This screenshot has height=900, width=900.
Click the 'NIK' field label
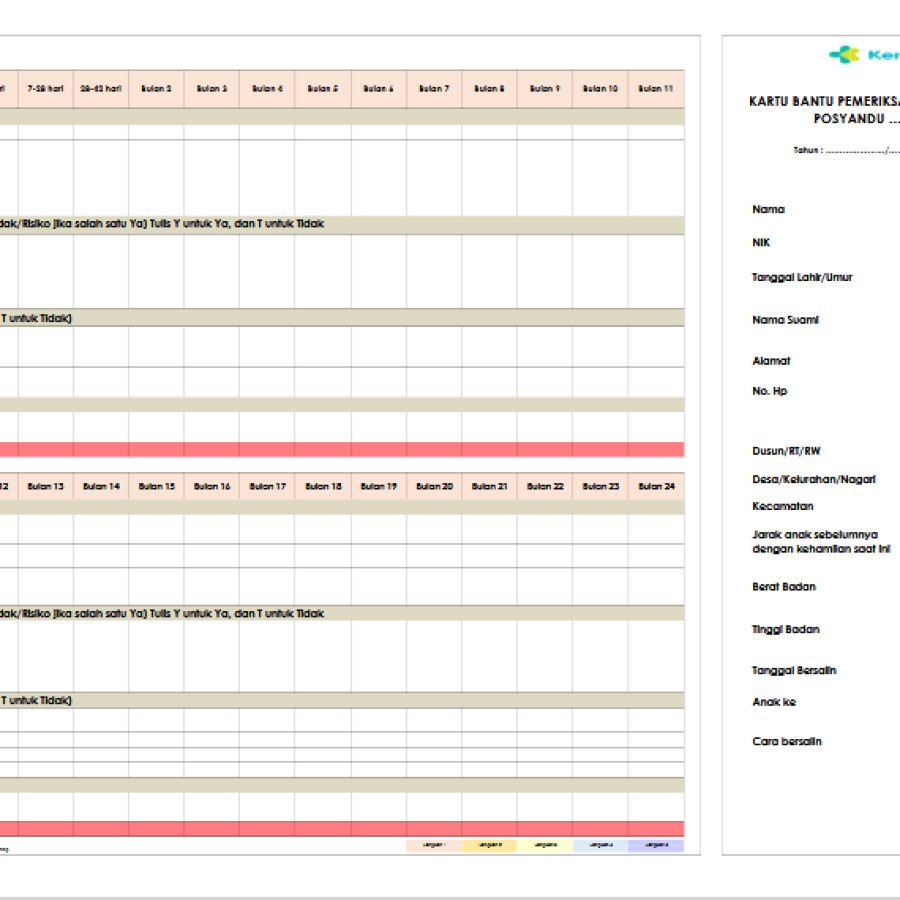point(761,243)
